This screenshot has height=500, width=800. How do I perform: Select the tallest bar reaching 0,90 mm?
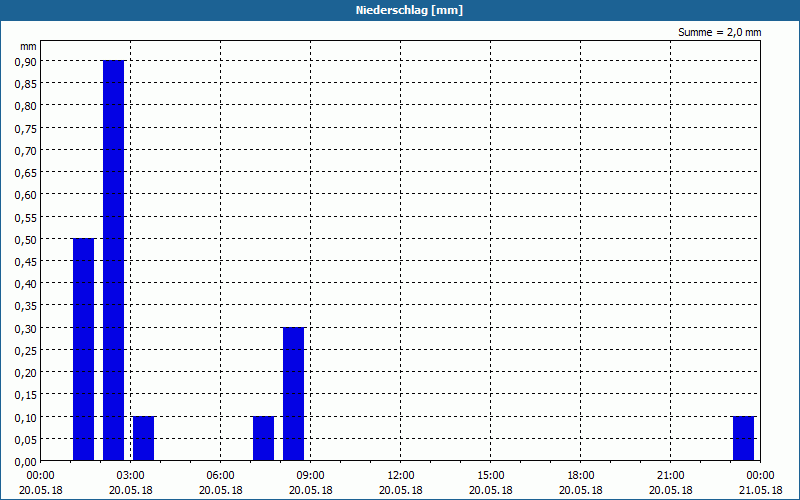(113, 260)
